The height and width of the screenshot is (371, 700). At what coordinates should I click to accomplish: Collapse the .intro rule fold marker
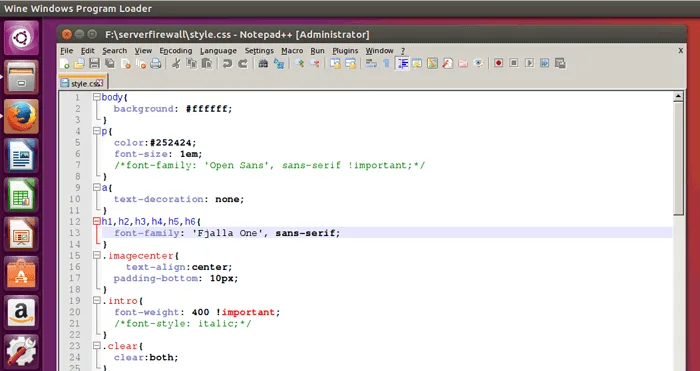click(96, 300)
